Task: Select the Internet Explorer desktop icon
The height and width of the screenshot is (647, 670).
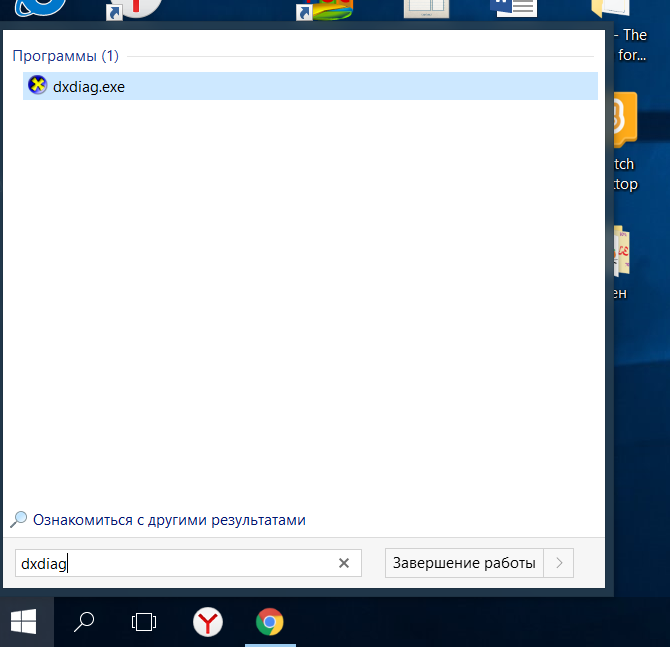Action: tap(41, 9)
